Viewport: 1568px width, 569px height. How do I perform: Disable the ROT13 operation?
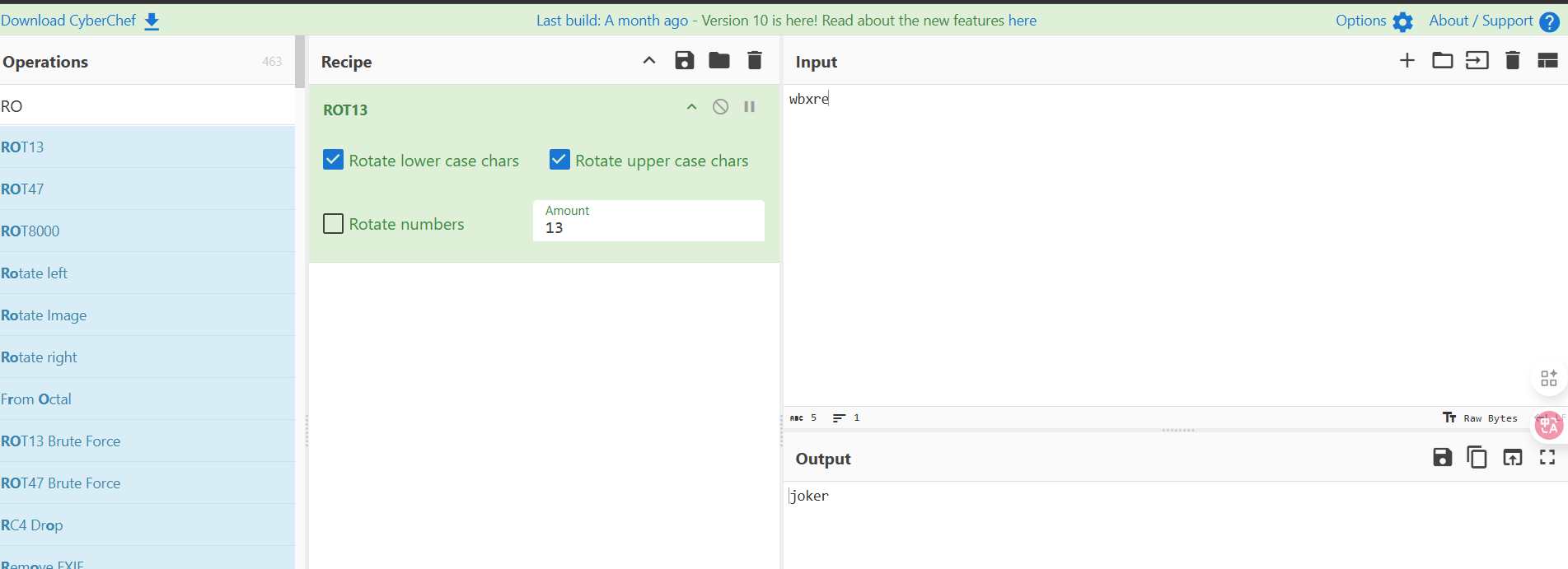(720, 107)
